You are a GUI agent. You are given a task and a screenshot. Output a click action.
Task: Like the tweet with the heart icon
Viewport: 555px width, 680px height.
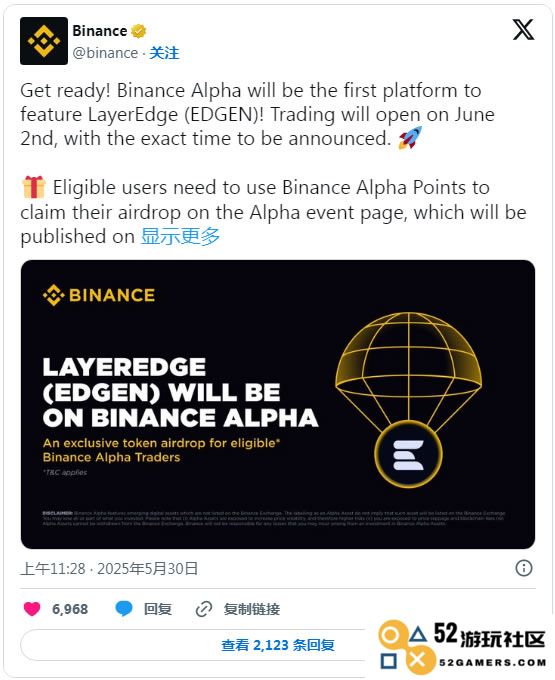click(x=32, y=609)
